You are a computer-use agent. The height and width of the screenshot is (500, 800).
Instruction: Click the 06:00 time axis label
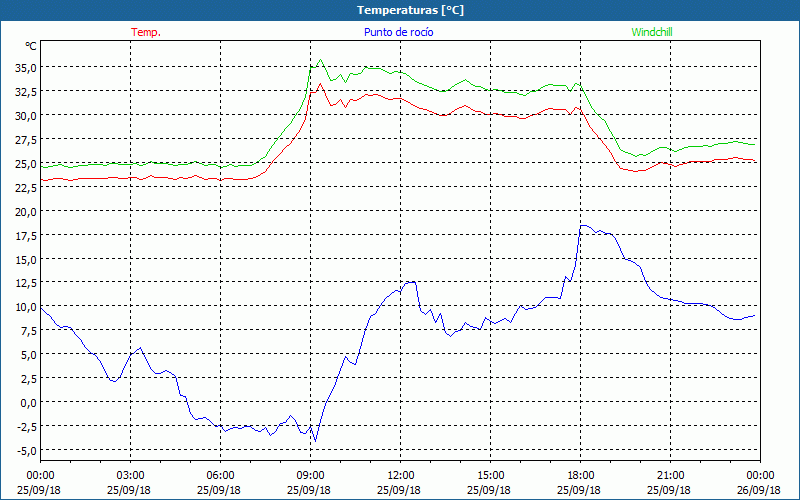(x=220, y=476)
